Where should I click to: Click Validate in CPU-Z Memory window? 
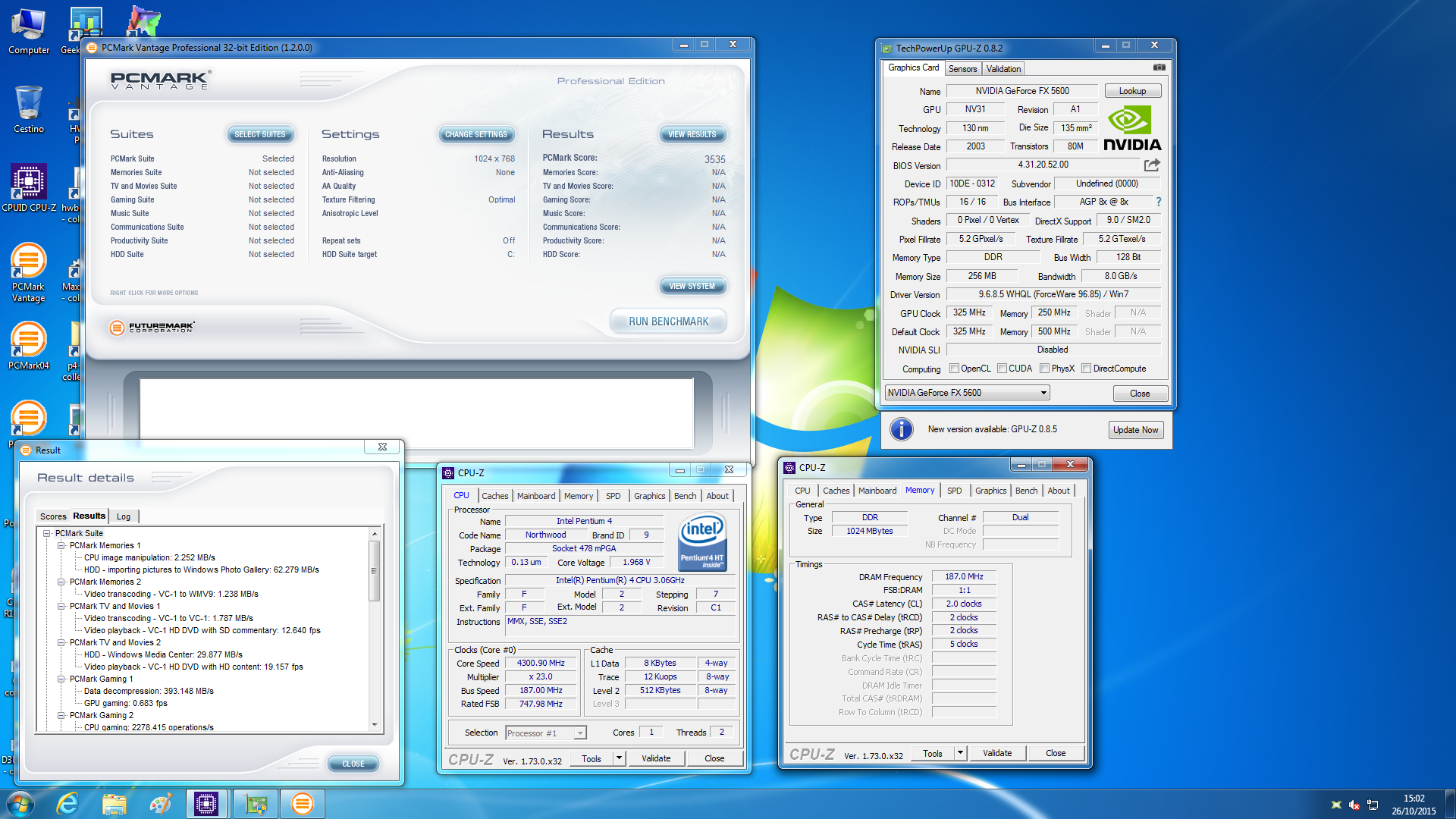coord(997,753)
